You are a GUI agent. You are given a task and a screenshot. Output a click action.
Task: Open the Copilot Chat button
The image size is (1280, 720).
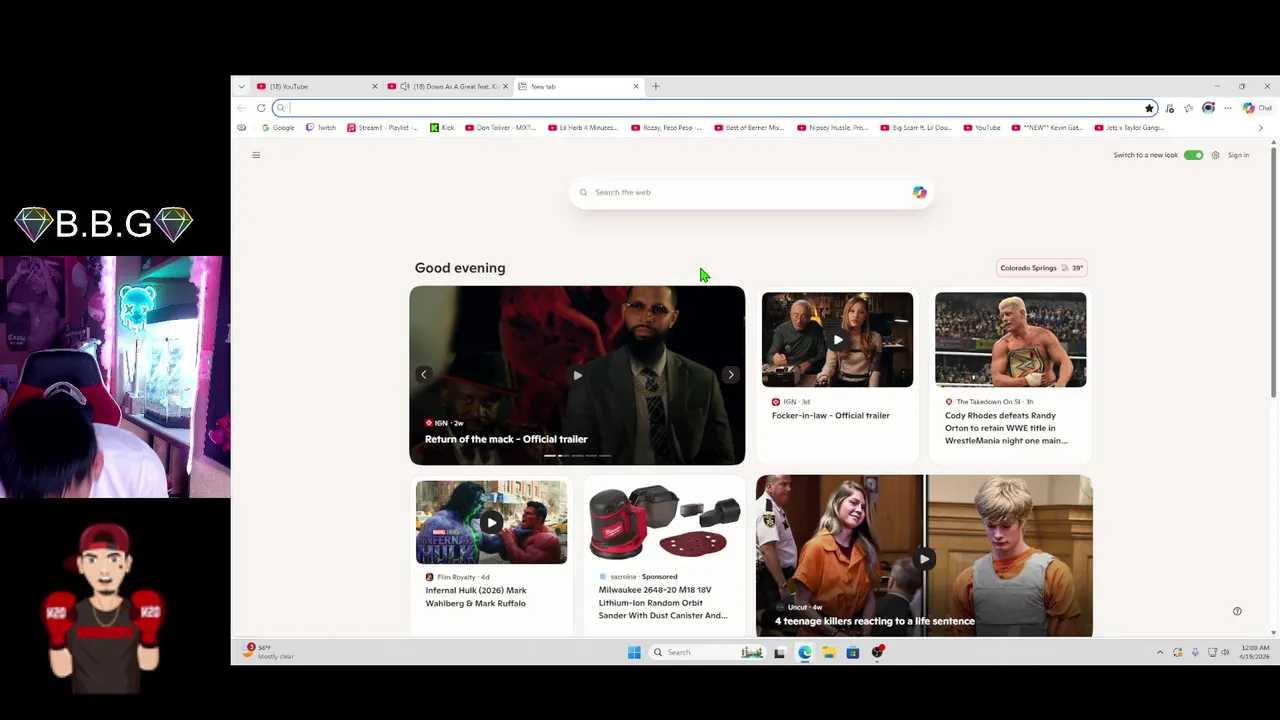1257,108
